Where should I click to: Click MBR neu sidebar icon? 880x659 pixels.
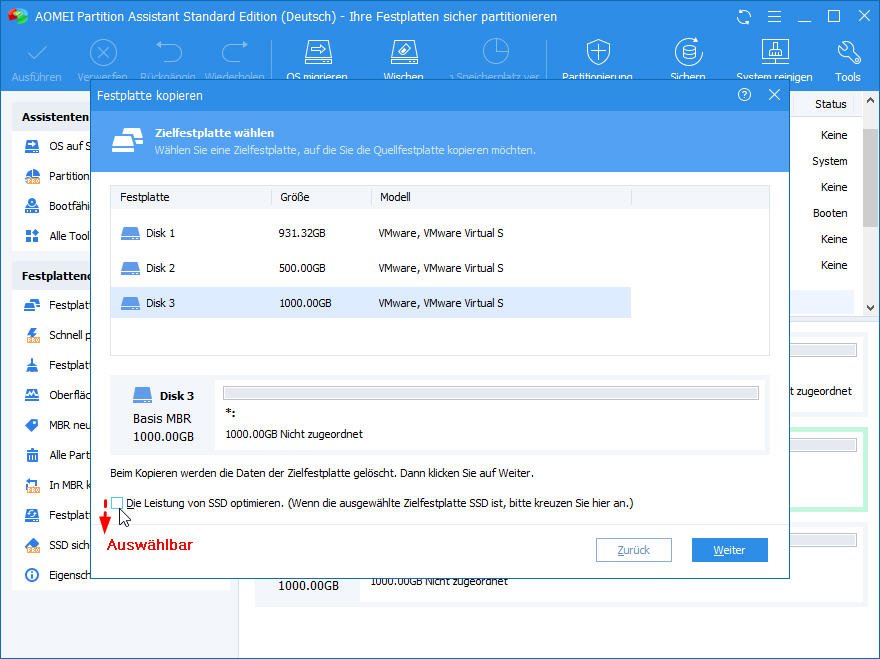point(32,425)
